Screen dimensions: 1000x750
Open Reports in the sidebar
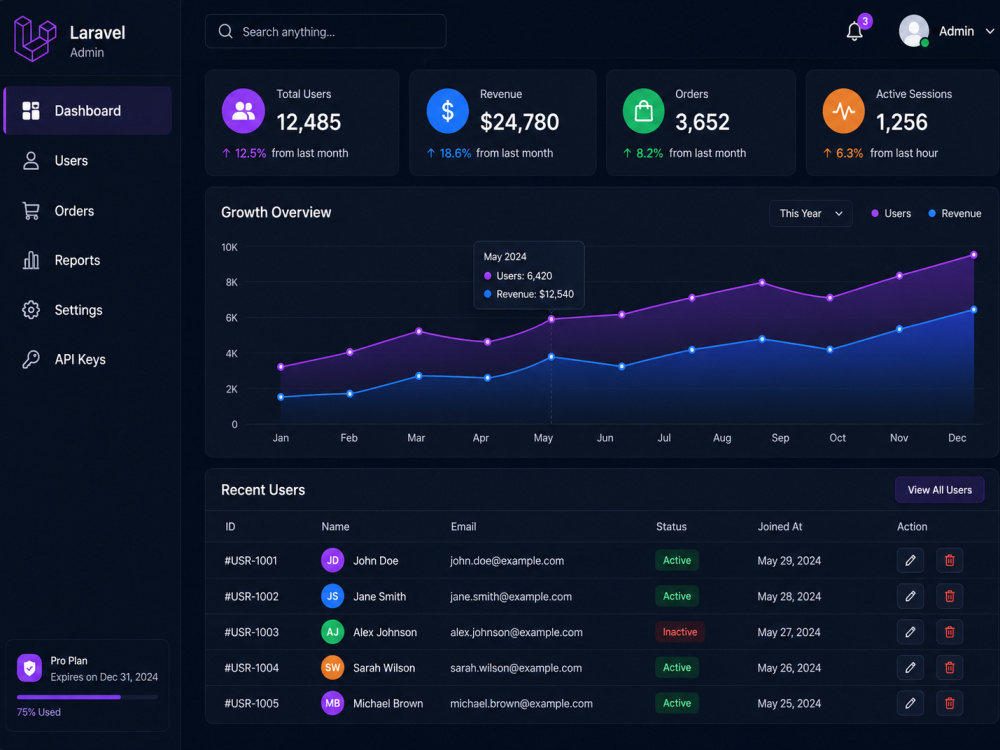pyautogui.click(x=88, y=260)
